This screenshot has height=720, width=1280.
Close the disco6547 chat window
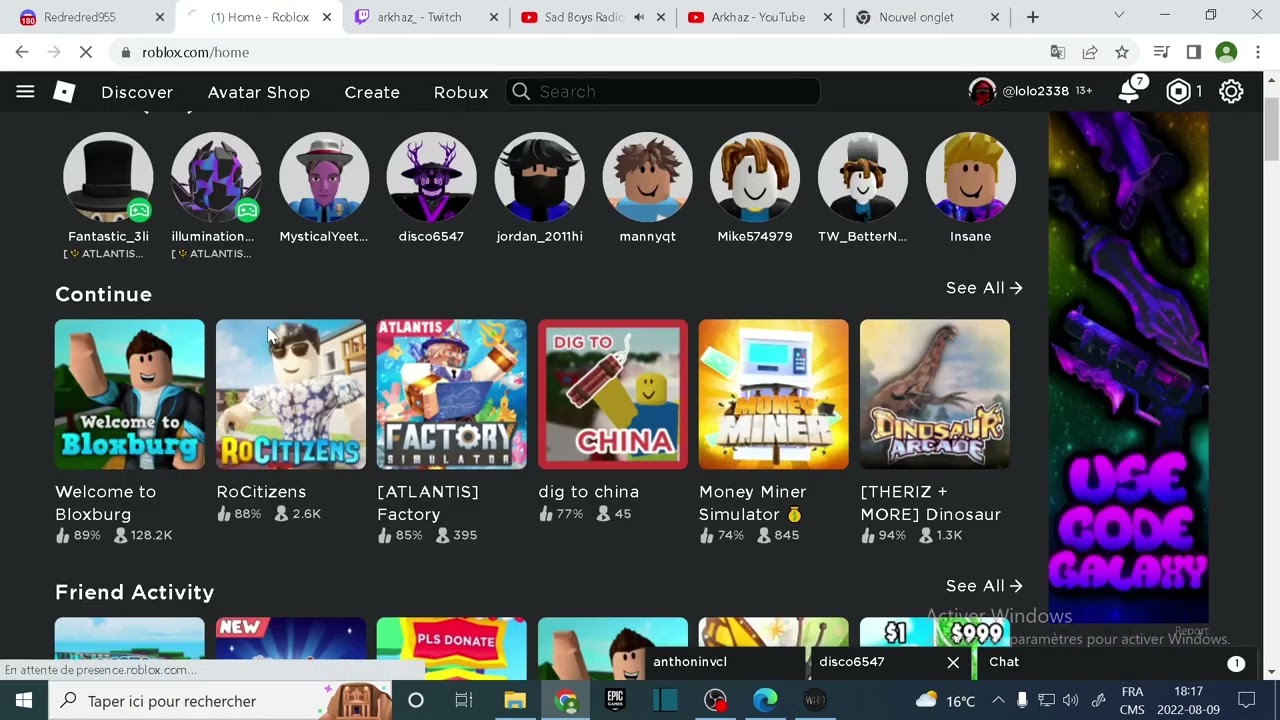pos(953,662)
